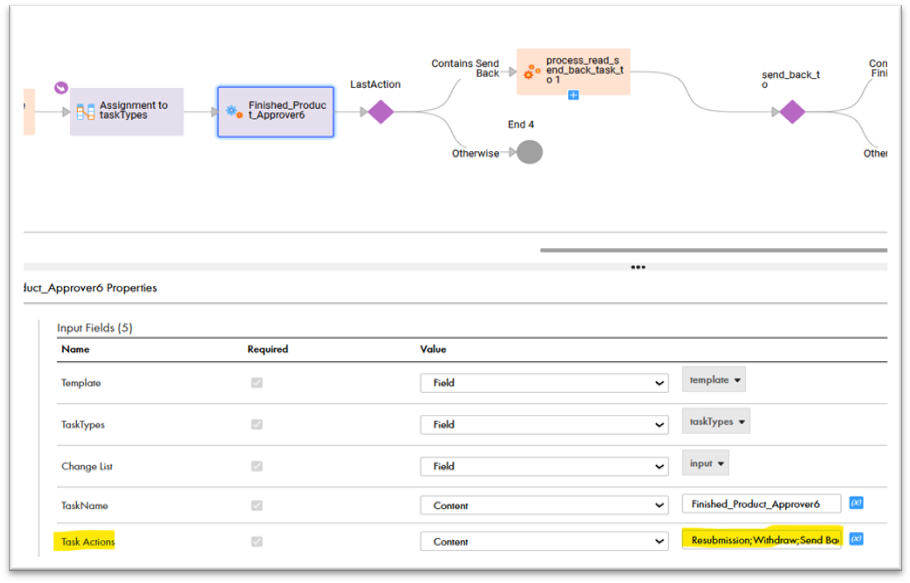
Task: Click the Finished_Product_Approver6 service gear icon
Action: coord(234,111)
